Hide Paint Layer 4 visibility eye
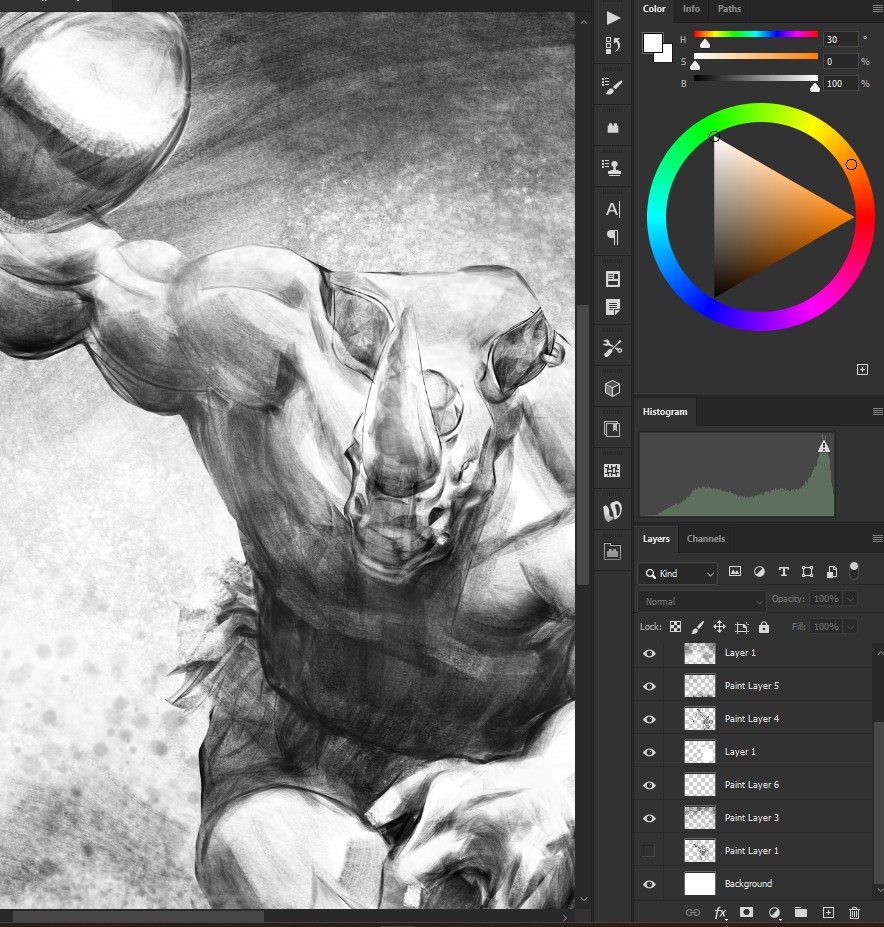This screenshot has width=884, height=927. (649, 719)
